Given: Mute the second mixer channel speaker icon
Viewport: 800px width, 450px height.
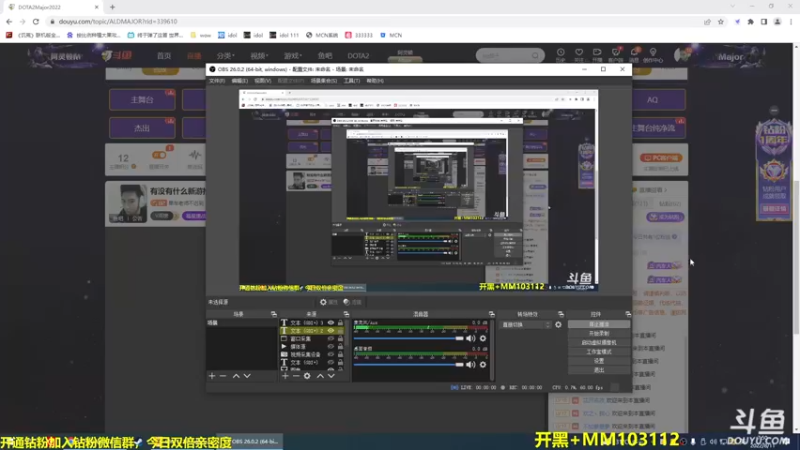Looking at the screenshot, I should (470, 365).
